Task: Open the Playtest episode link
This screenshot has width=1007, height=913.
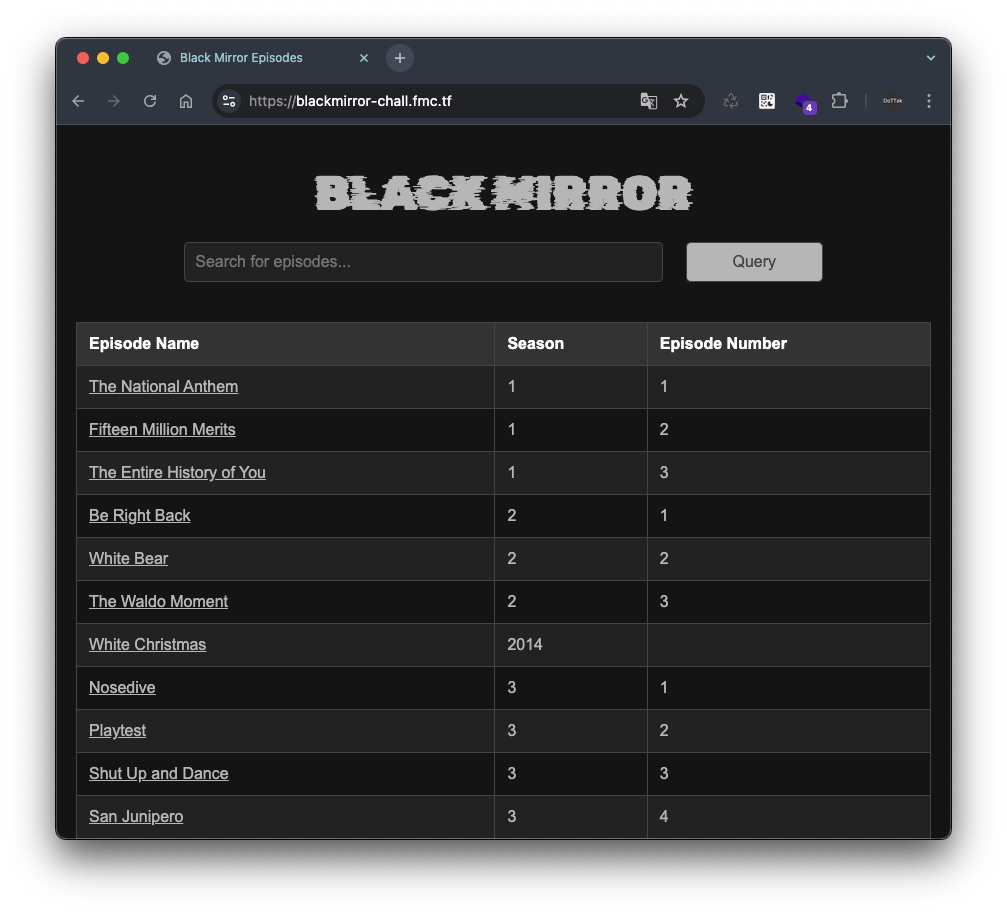Action: [117, 731]
